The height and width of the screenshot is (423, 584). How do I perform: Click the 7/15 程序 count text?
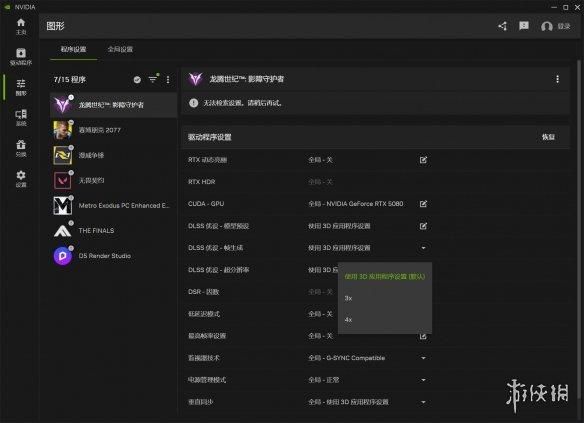point(70,79)
